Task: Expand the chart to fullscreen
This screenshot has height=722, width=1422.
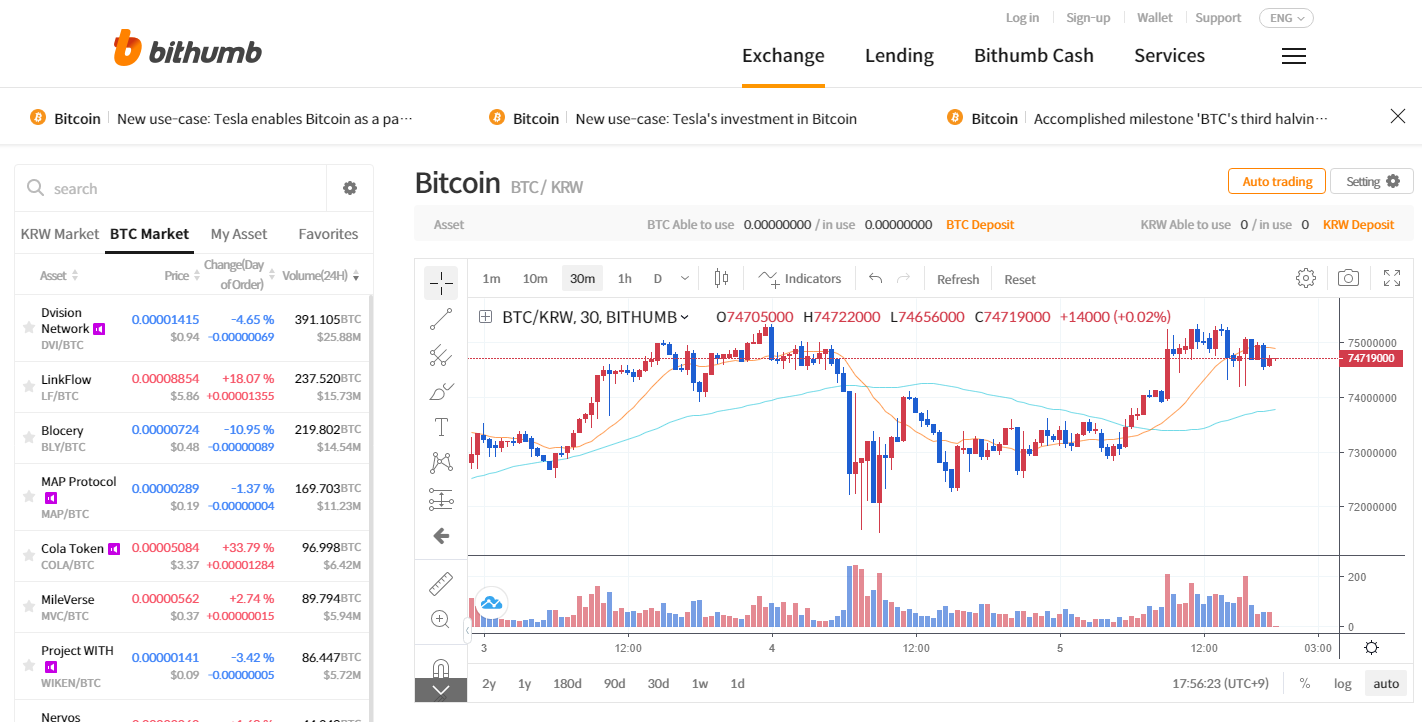Action: pos(1392,278)
